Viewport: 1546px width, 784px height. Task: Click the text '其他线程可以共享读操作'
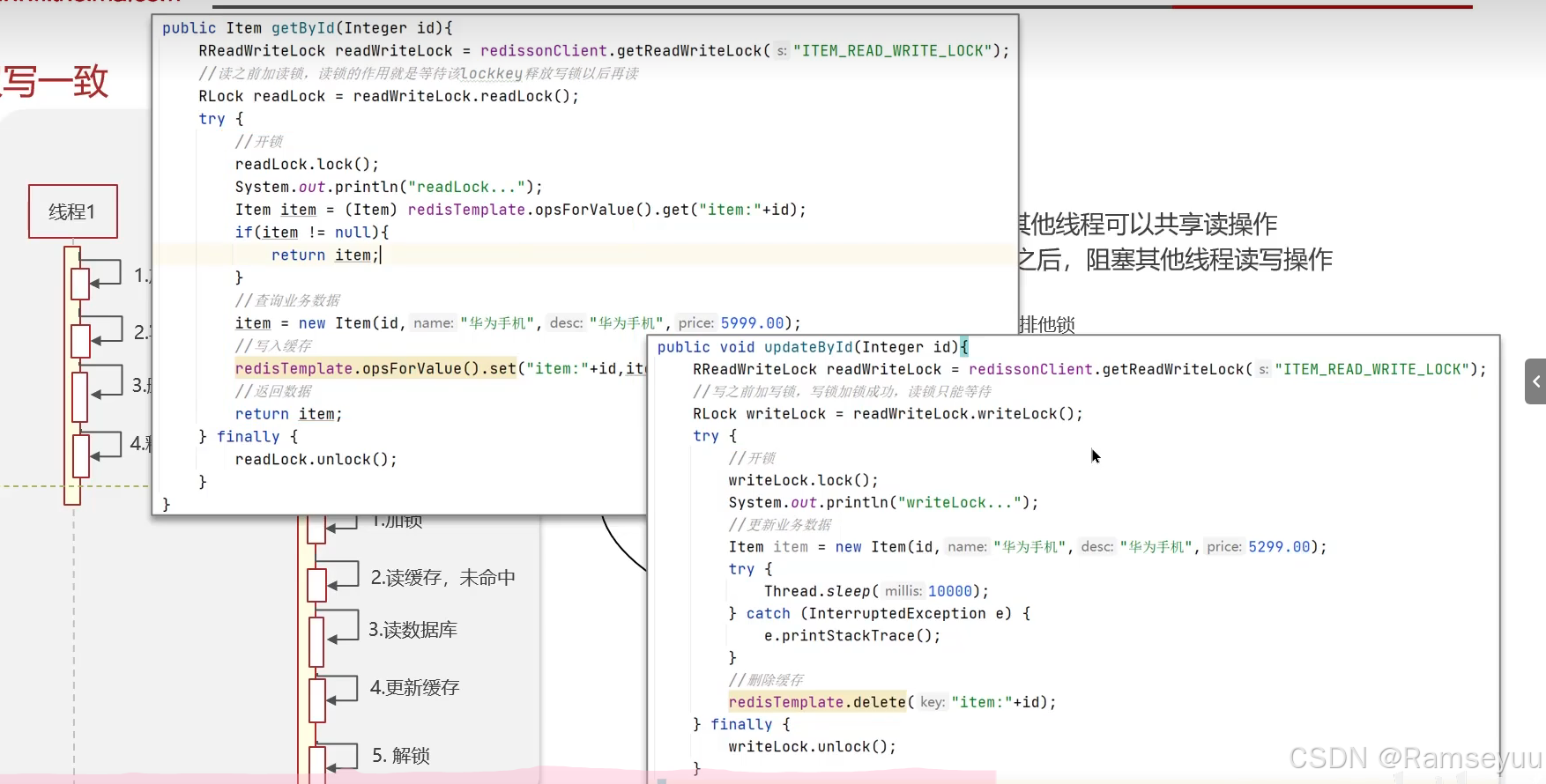1148,224
